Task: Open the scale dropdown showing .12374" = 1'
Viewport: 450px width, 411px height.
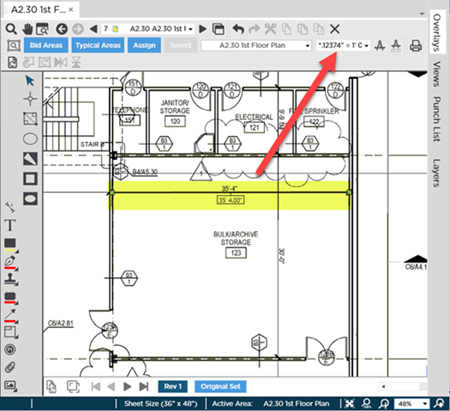Action: pos(343,45)
